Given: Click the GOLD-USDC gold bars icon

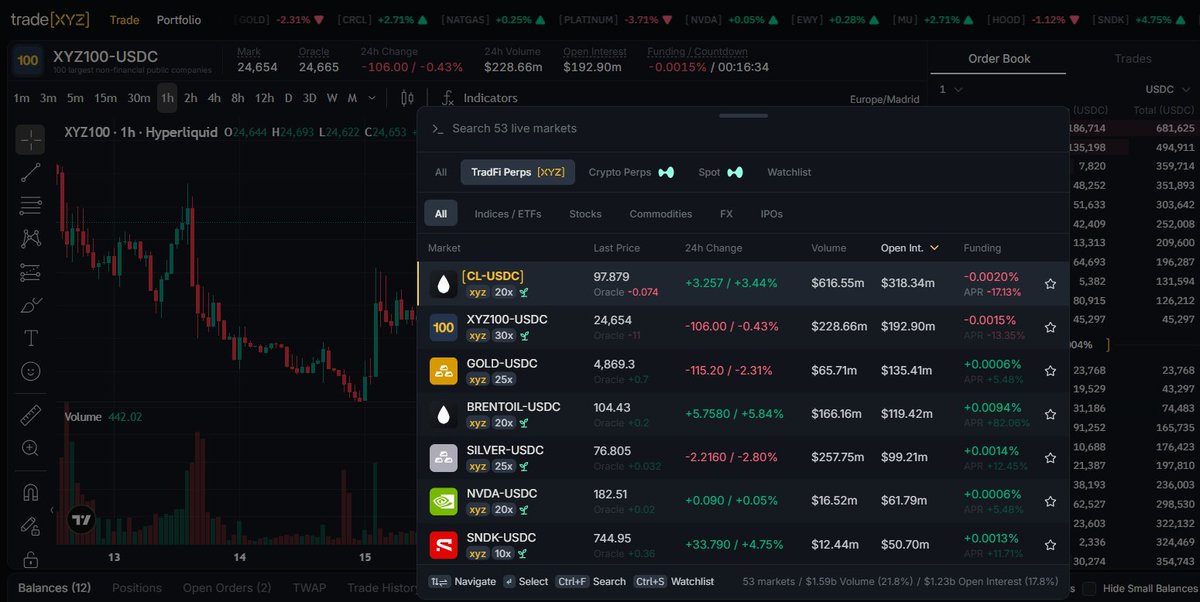Looking at the screenshot, I should (x=444, y=371).
